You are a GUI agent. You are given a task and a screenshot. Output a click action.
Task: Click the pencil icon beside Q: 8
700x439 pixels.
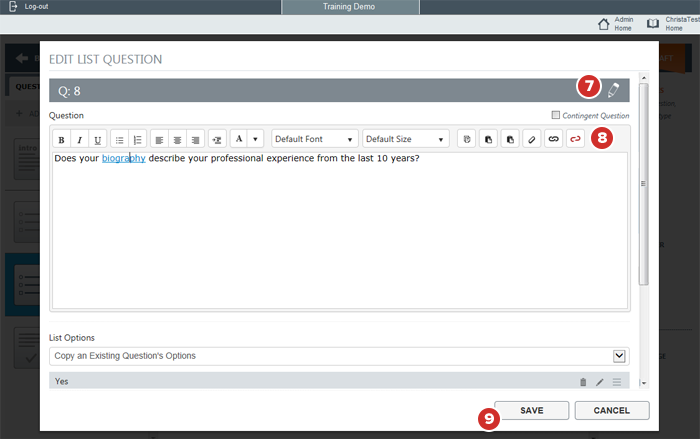614,89
